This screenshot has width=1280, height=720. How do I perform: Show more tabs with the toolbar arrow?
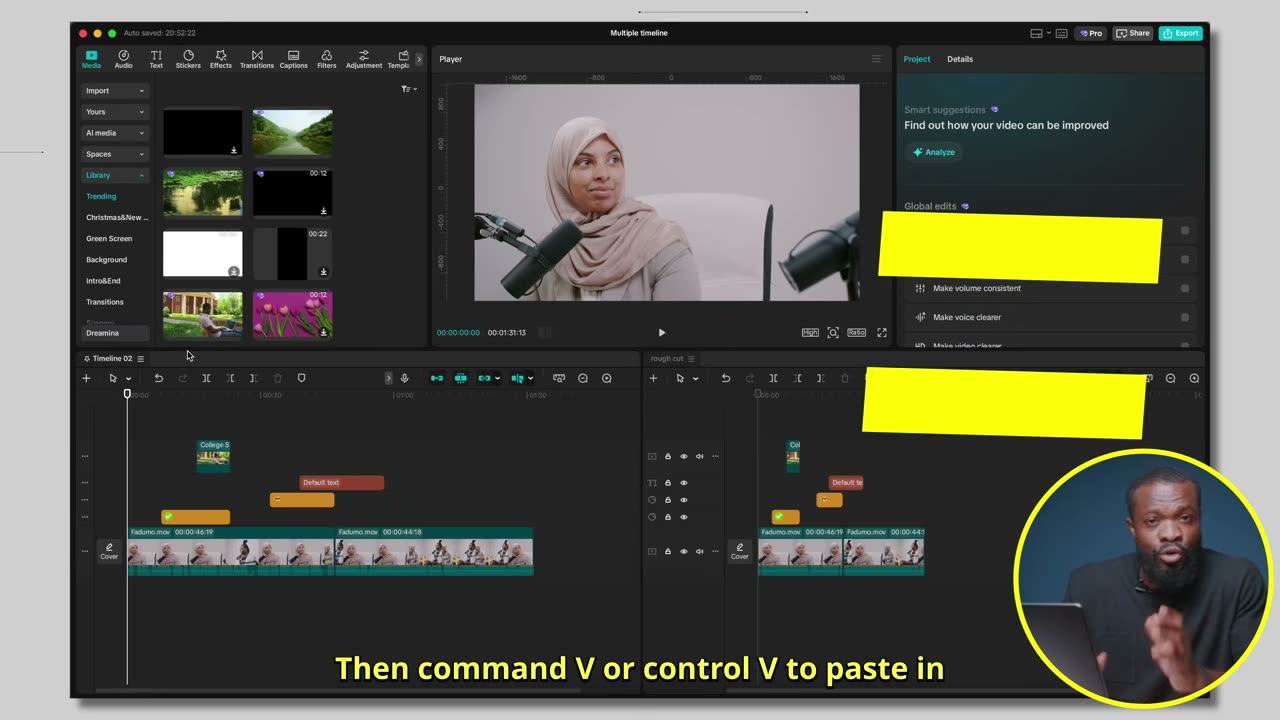tap(419, 59)
